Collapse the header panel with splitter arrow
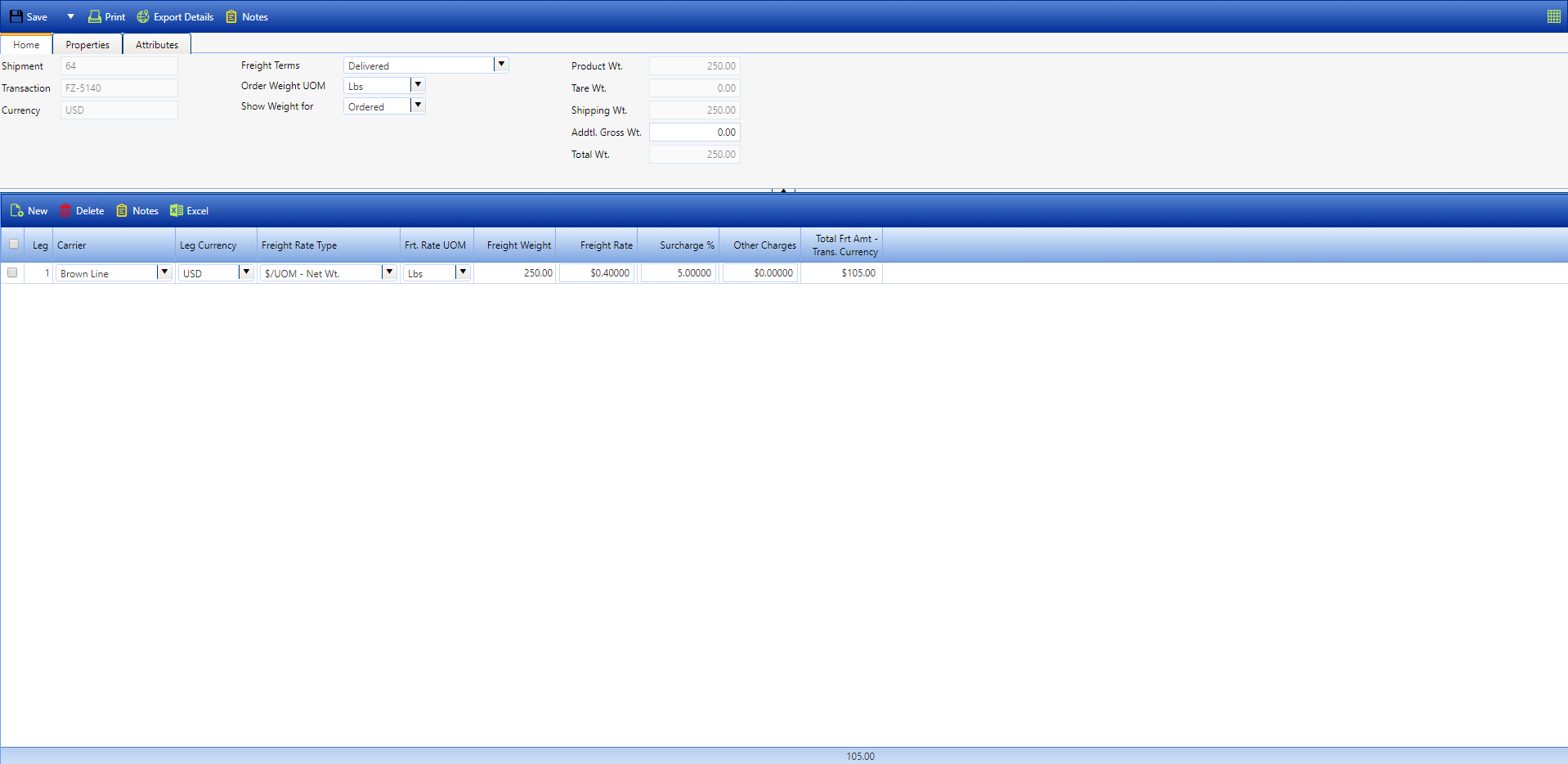 [x=783, y=191]
